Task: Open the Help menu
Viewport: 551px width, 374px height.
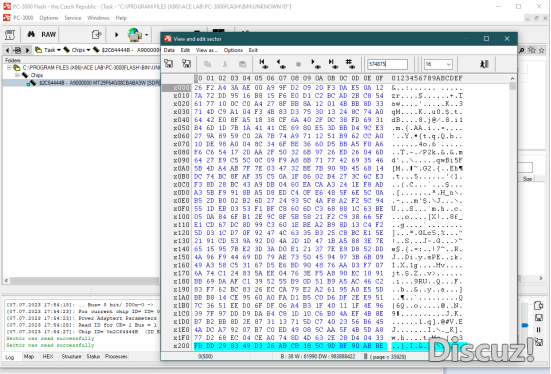Action: pyautogui.click(x=121, y=18)
